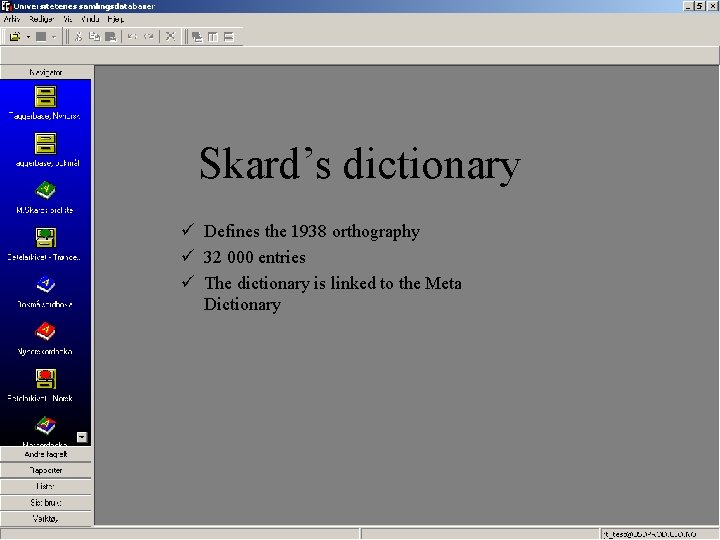Restore down the application window

click(x=699, y=6)
